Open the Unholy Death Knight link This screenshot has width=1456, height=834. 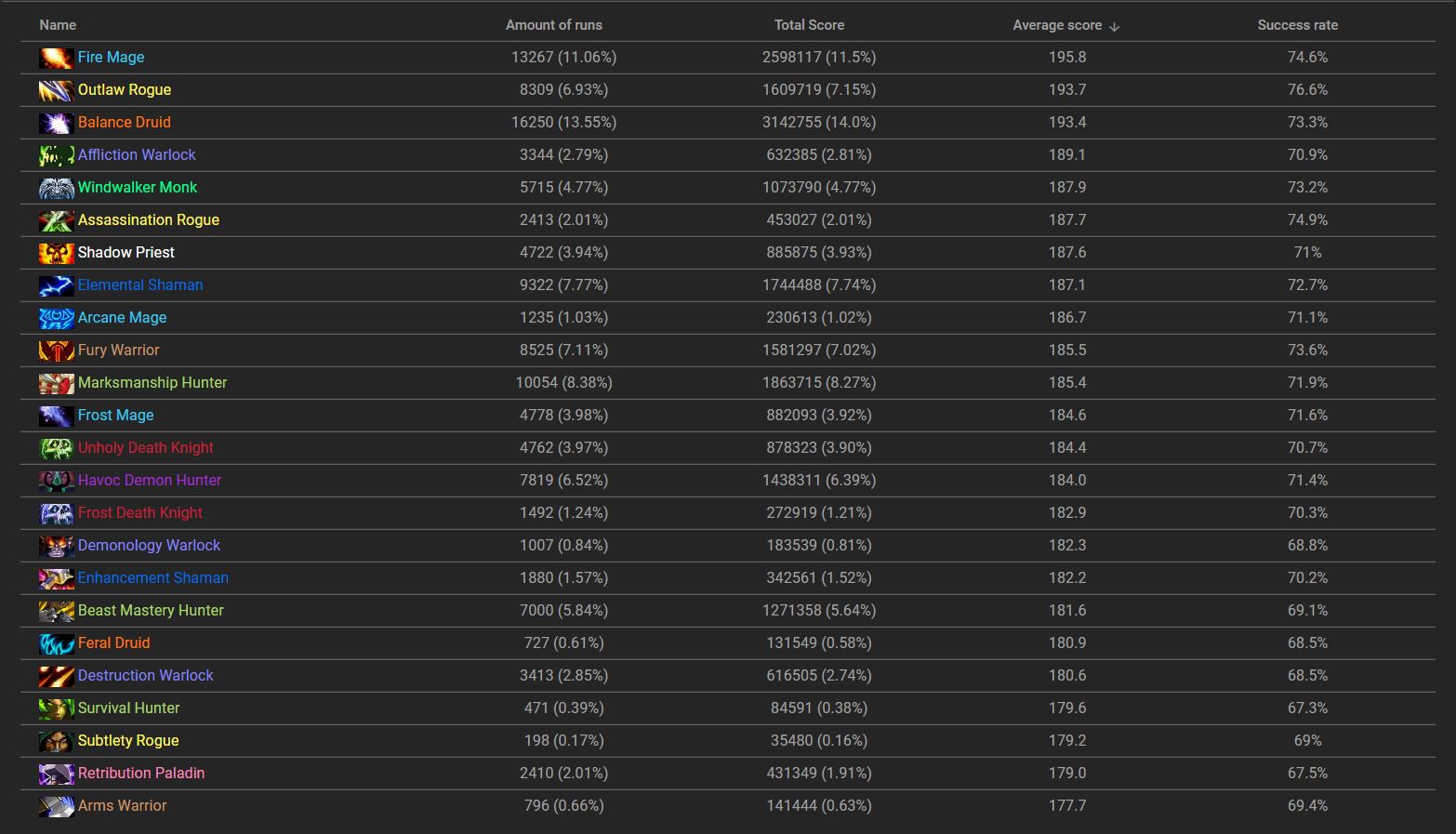pos(146,447)
